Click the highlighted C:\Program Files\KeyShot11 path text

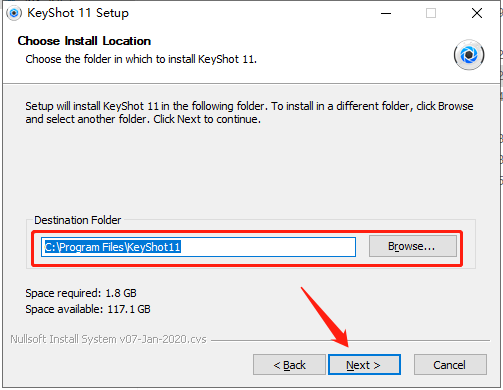[x=113, y=247]
